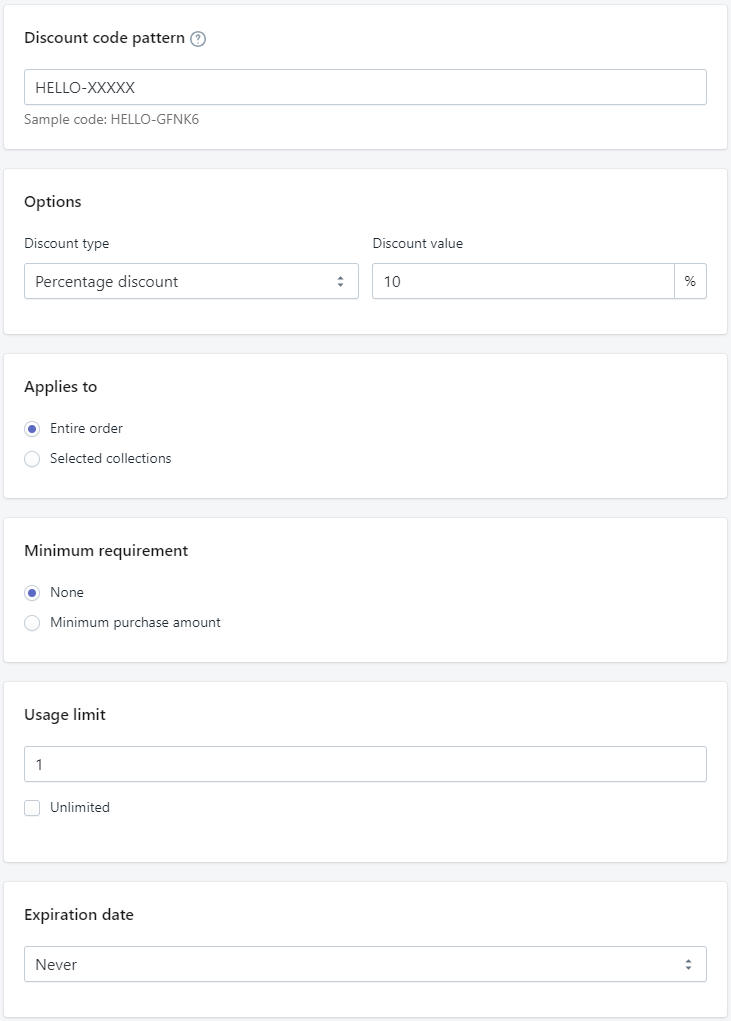Click the Options section heading
Image resolution: width=731 pixels, height=1021 pixels.
(53, 202)
